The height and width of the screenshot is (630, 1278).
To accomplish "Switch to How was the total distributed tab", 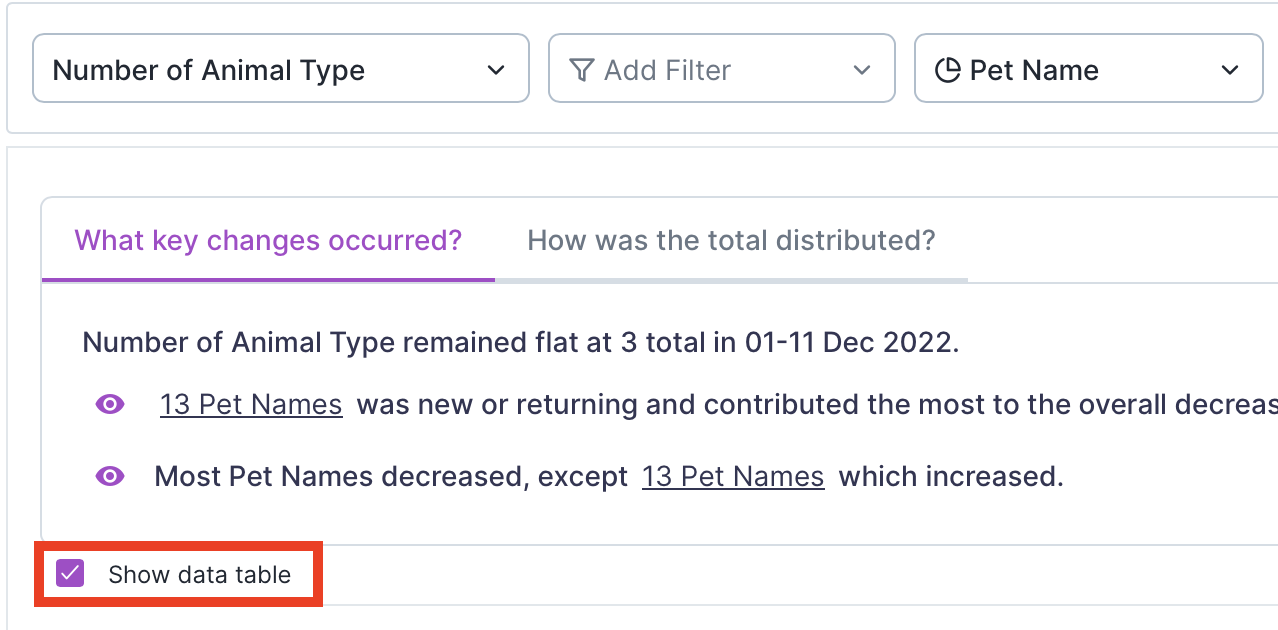I will pyautogui.click(x=731, y=241).
